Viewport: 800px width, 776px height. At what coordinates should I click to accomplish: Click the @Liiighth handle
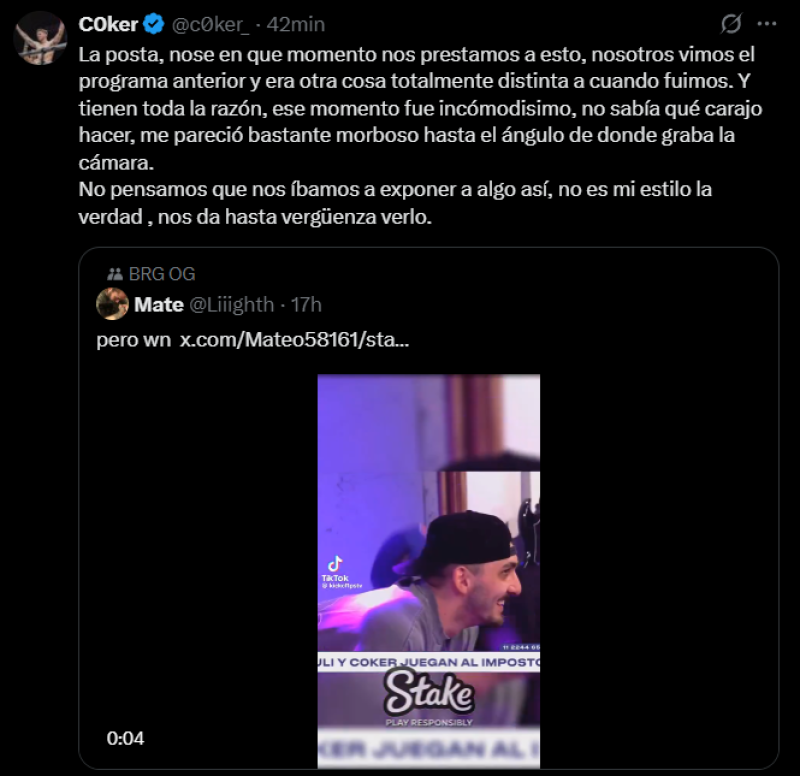click(232, 304)
